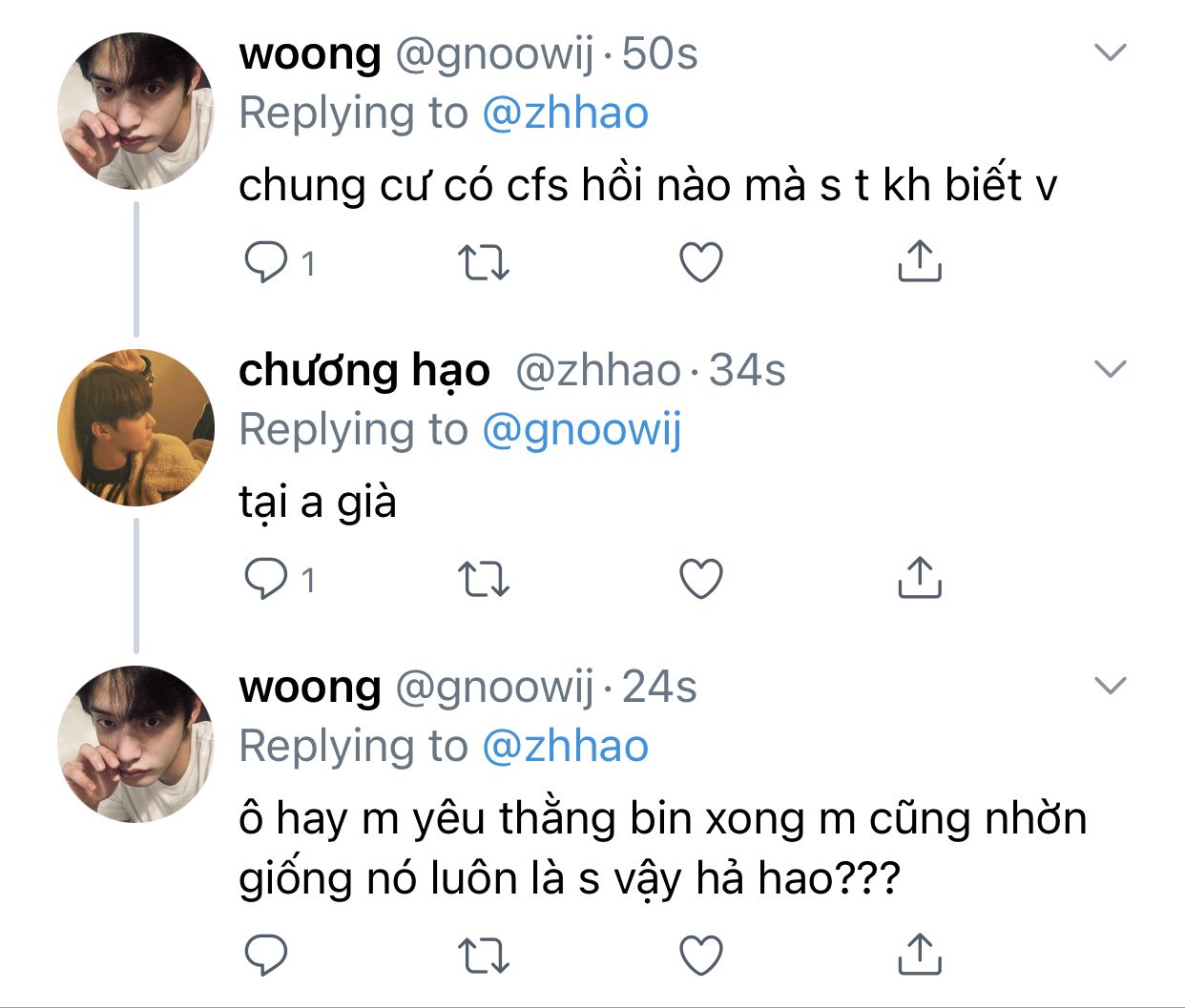Share chương hạo's tweet
The height and width of the screenshot is (1008, 1185).
(920, 578)
